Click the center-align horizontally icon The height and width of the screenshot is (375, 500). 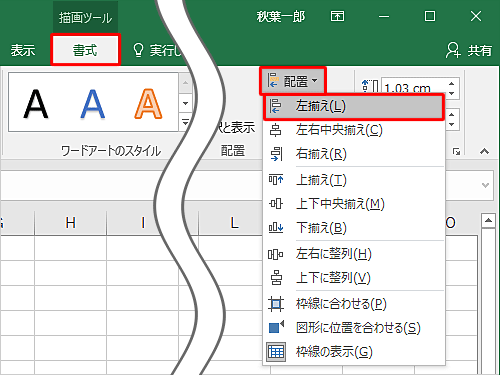[x=275, y=130]
